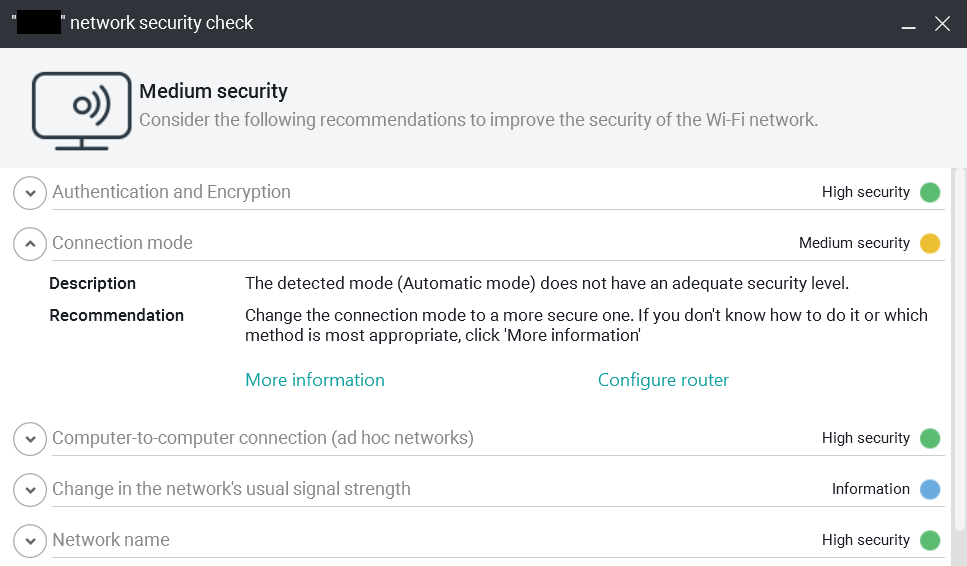The width and height of the screenshot is (967, 566).
Task: Click the vertical scrollbar on right
Action: pyautogui.click(x=959, y=350)
